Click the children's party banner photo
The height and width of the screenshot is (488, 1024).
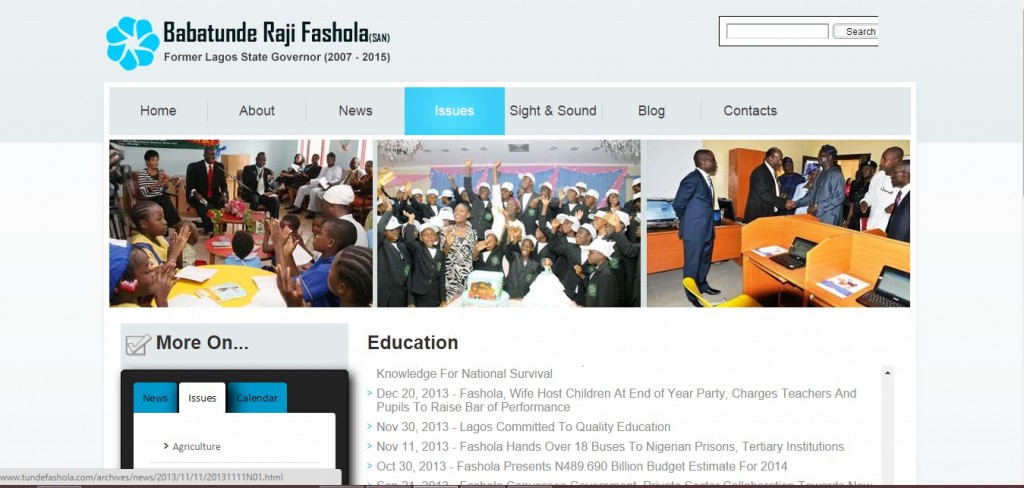509,223
